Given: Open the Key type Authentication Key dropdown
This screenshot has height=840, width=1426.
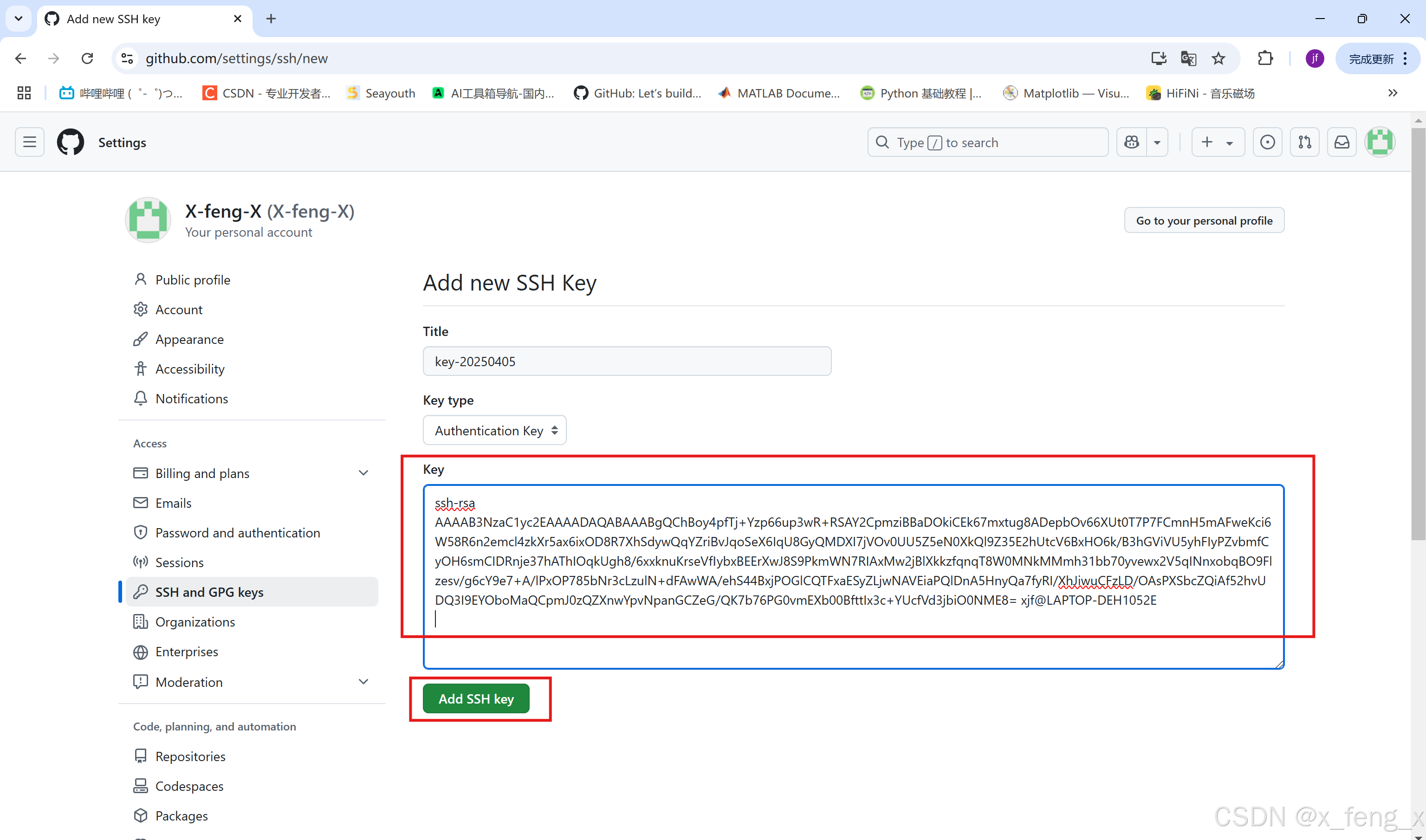Looking at the screenshot, I should (x=494, y=430).
